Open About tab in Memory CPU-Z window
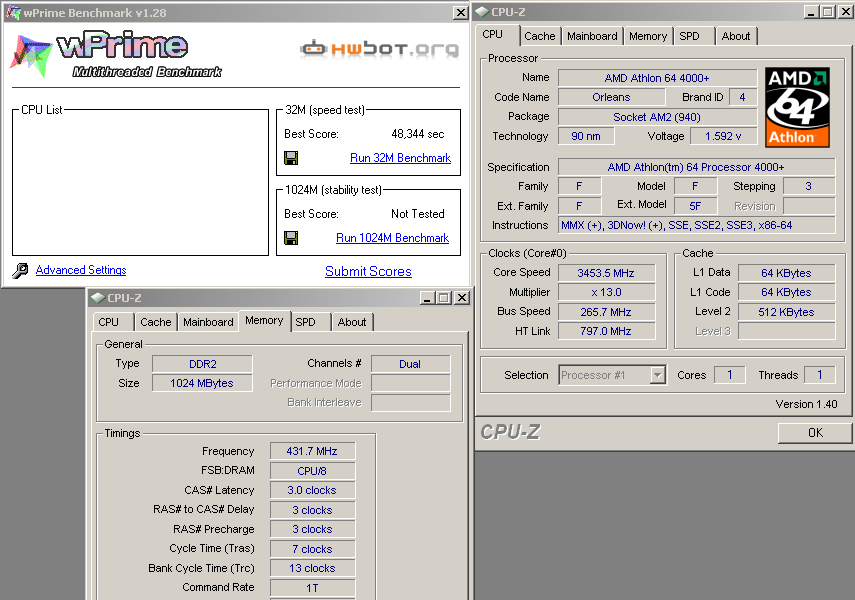855x600 pixels. coord(352,322)
